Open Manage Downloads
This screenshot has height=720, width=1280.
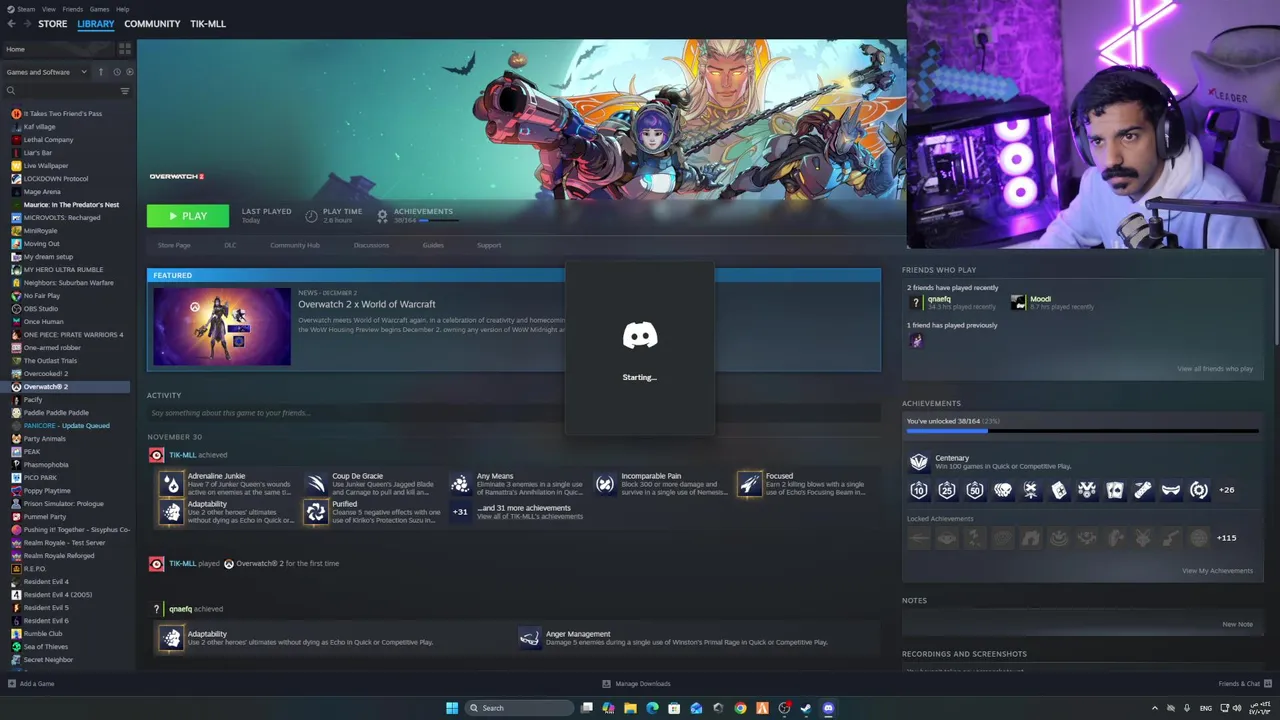[636, 684]
